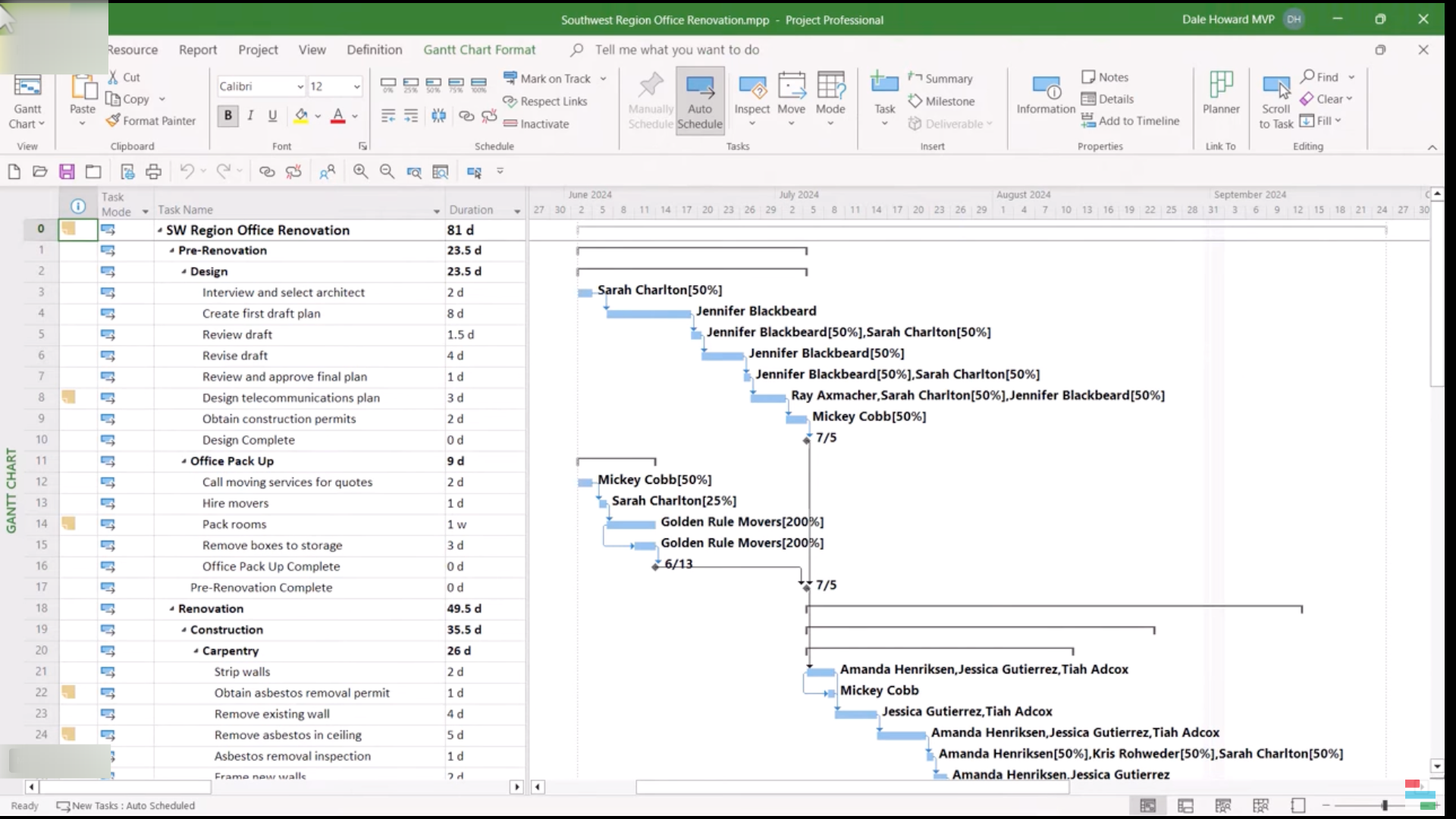Click the Inactivate button
The width and height of the screenshot is (1456, 819).
pyautogui.click(x=535, y=124)
